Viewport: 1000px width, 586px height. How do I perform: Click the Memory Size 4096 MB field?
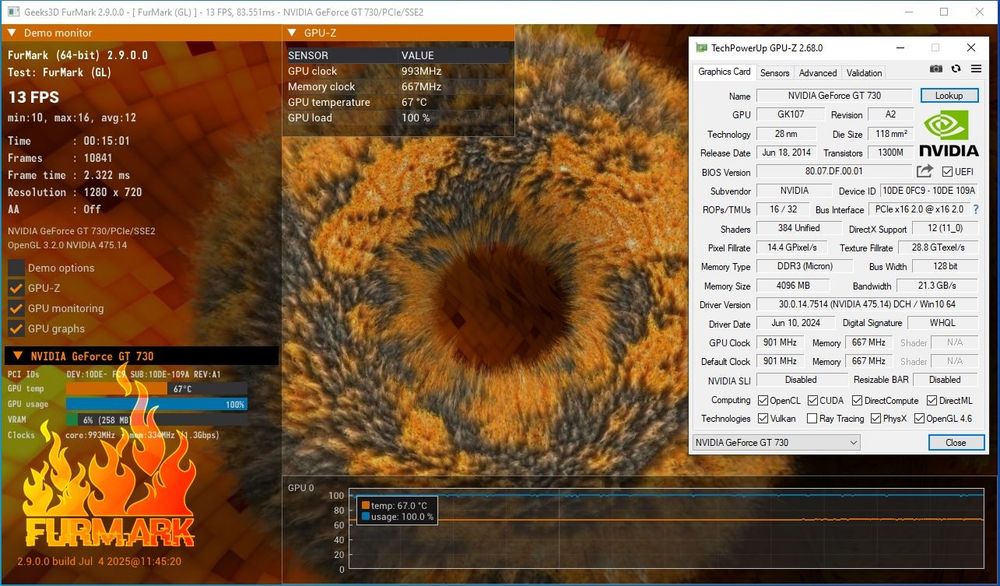(x=793, y=286)
